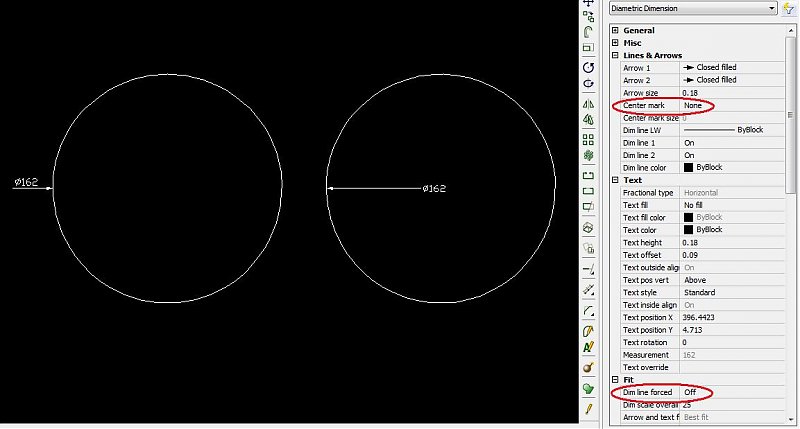Toggle the Text inside align On value

coord(733,305)
